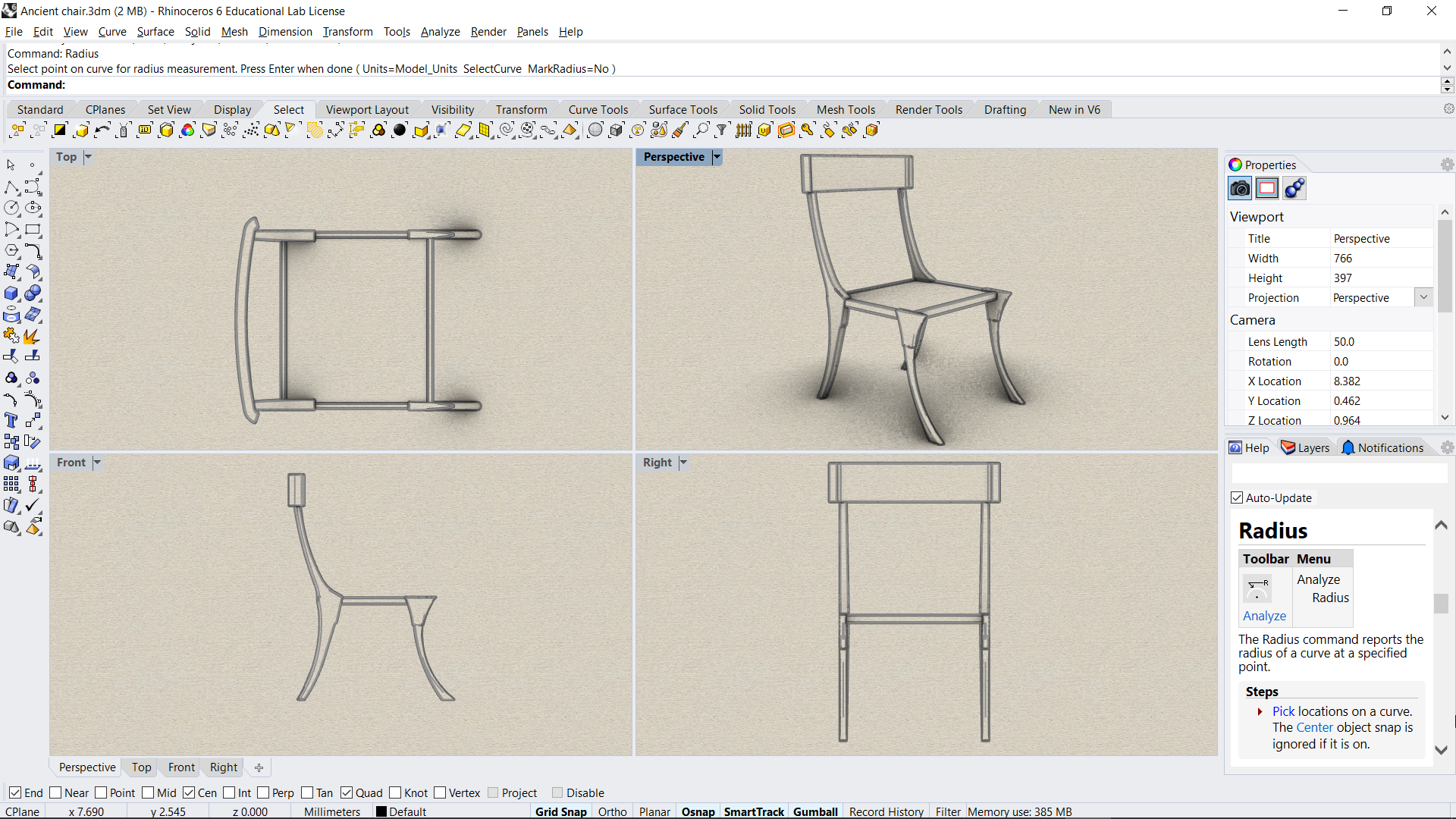
Task: Select the Ellipse tool
Action: 33,208
